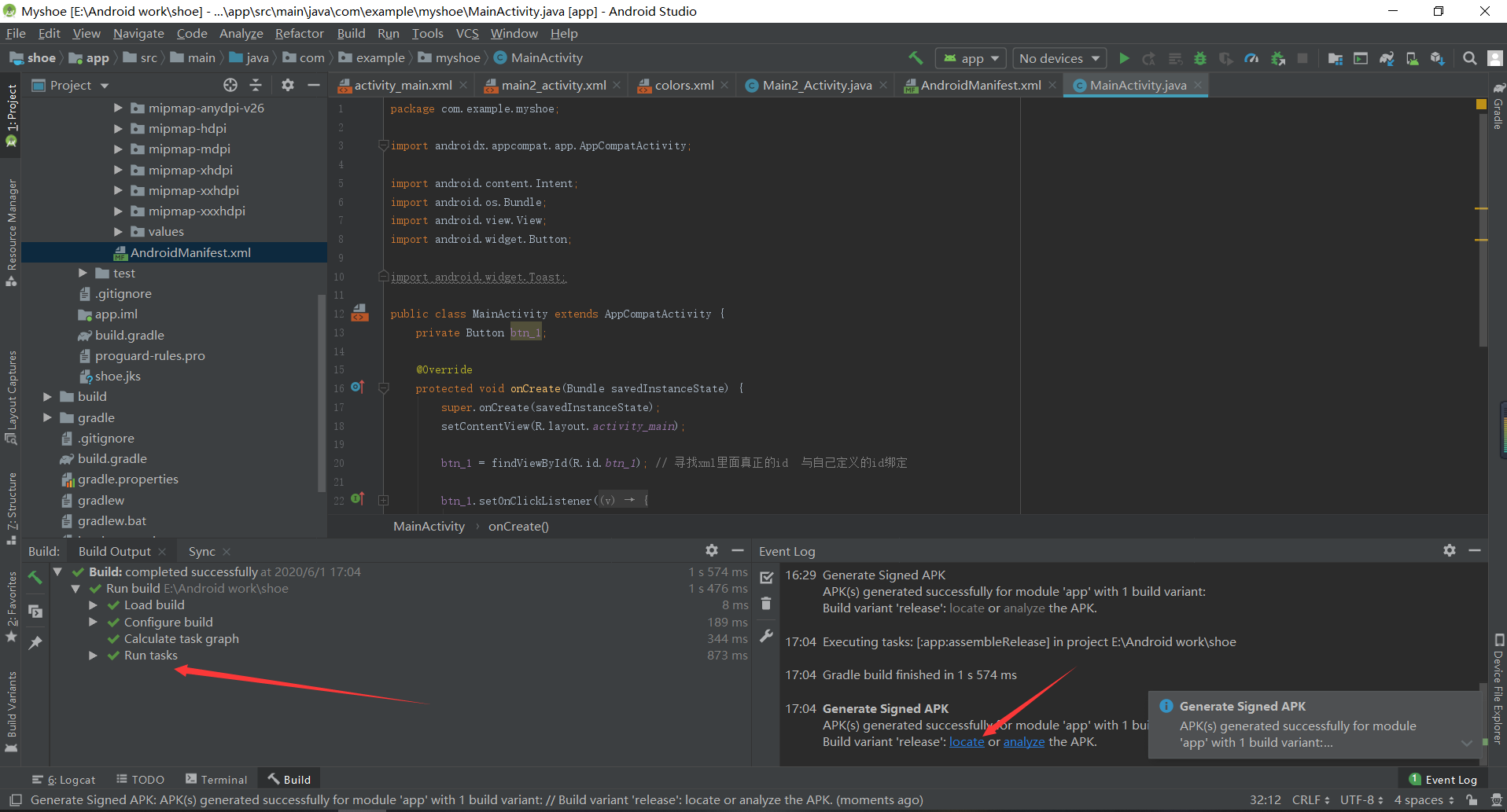Toggle the Resource Manager side panel
This screenshot has width=1507, height=812.
click(x=11, y=233)
